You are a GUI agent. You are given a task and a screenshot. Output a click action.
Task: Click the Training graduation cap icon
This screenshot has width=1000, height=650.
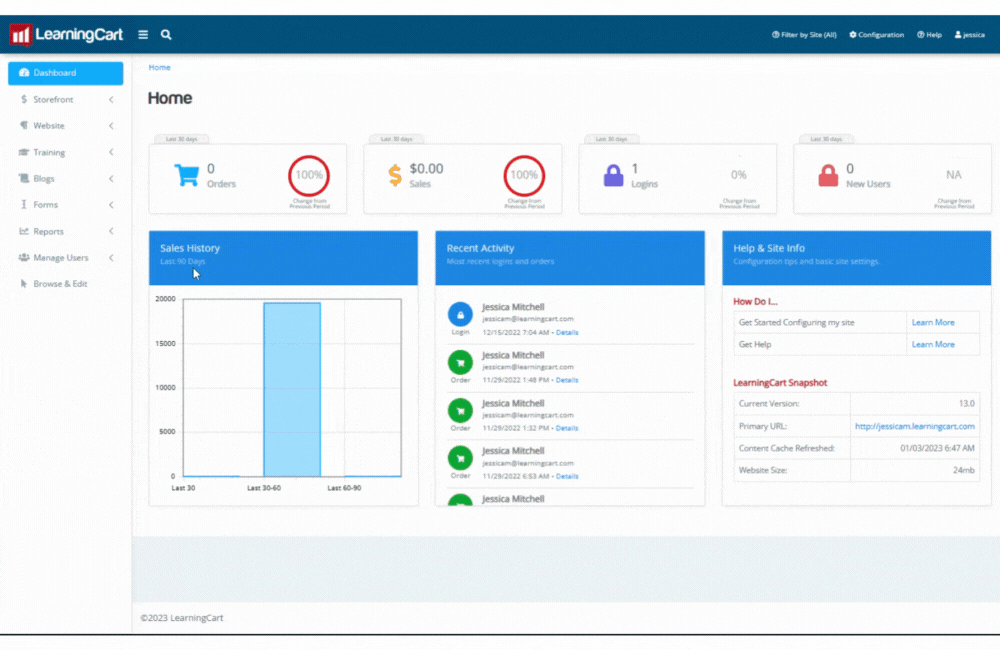tap(24, 152)
